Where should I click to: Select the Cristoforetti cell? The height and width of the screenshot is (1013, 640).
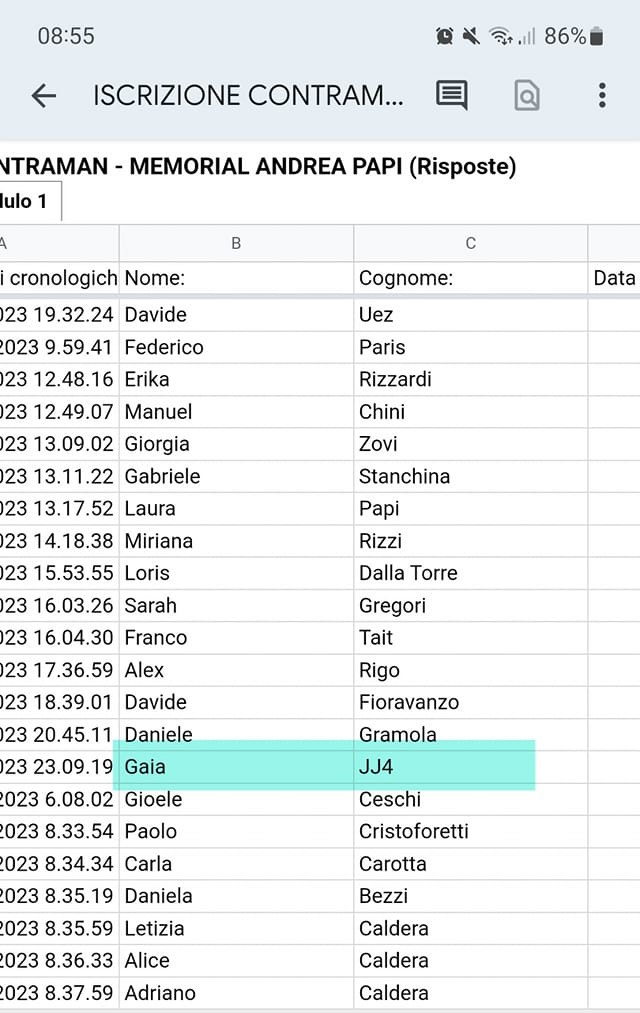471,831
